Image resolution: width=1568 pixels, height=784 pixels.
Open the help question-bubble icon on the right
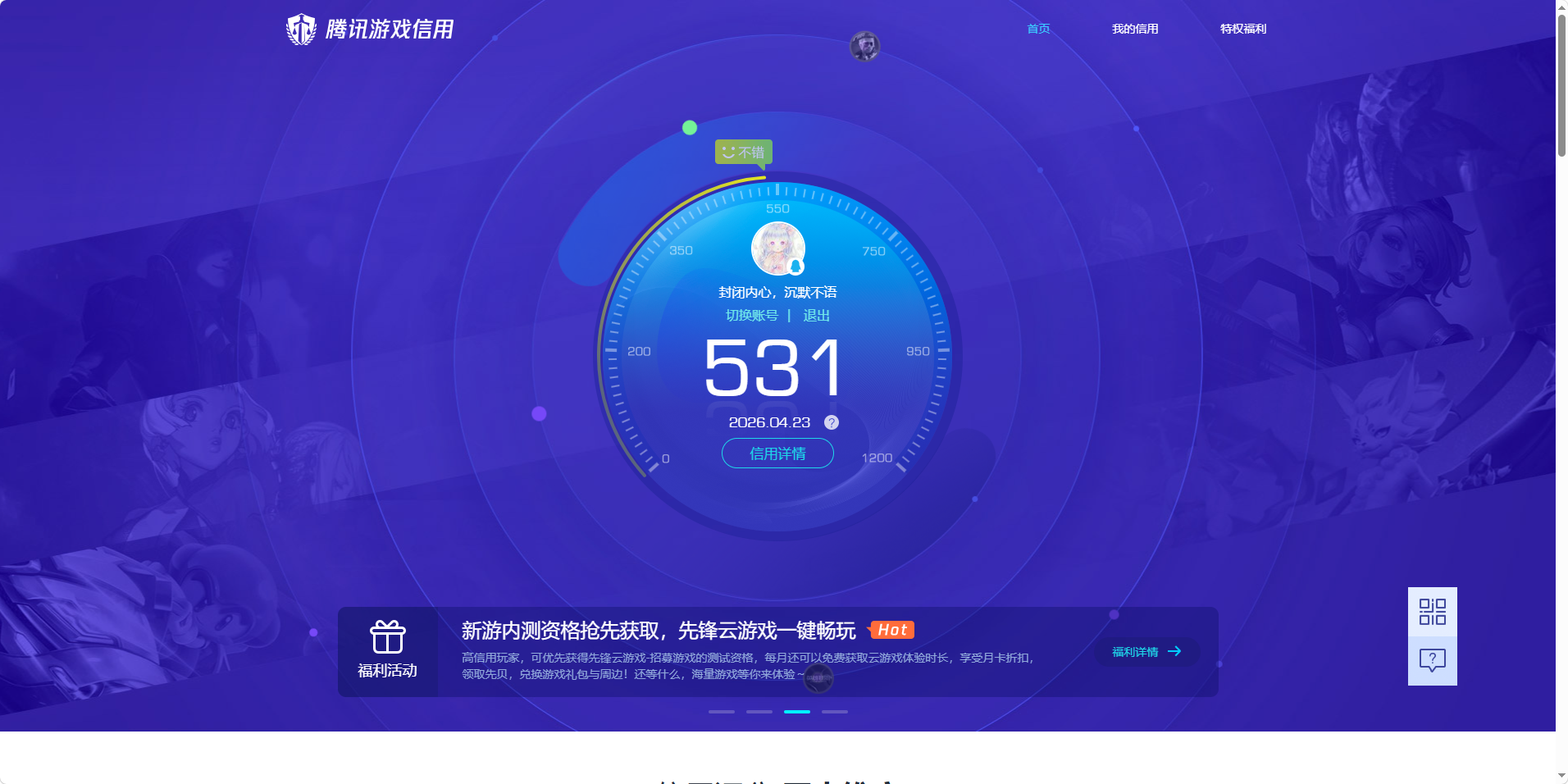(x=1431, y=659)
